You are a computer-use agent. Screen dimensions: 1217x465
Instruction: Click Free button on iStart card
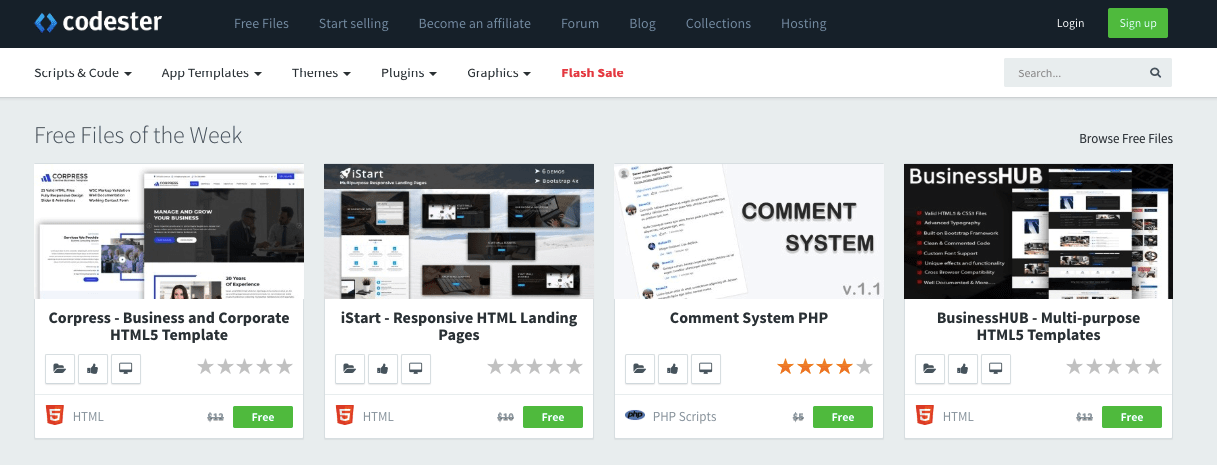(x=553, y=417)
